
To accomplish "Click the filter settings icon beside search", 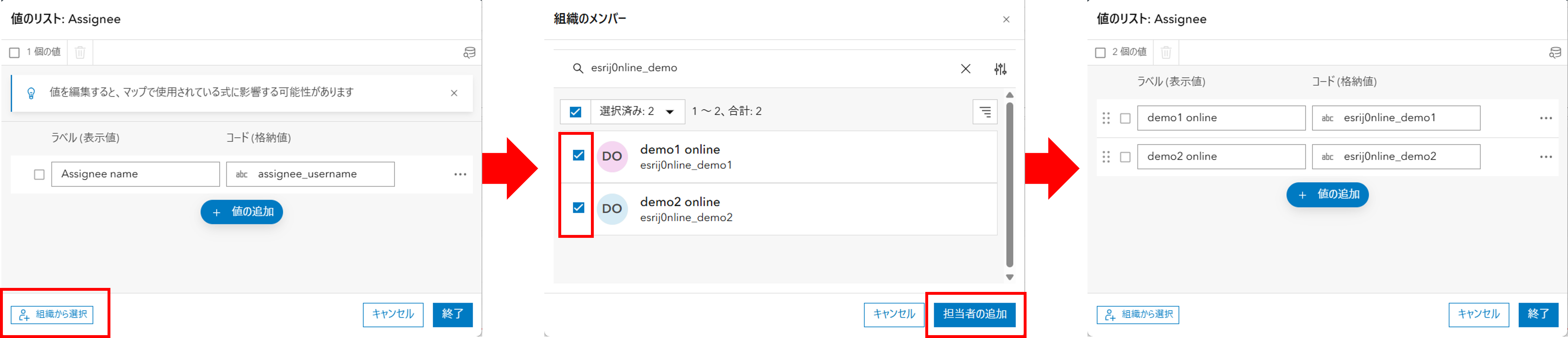I will coord(1000,69).
